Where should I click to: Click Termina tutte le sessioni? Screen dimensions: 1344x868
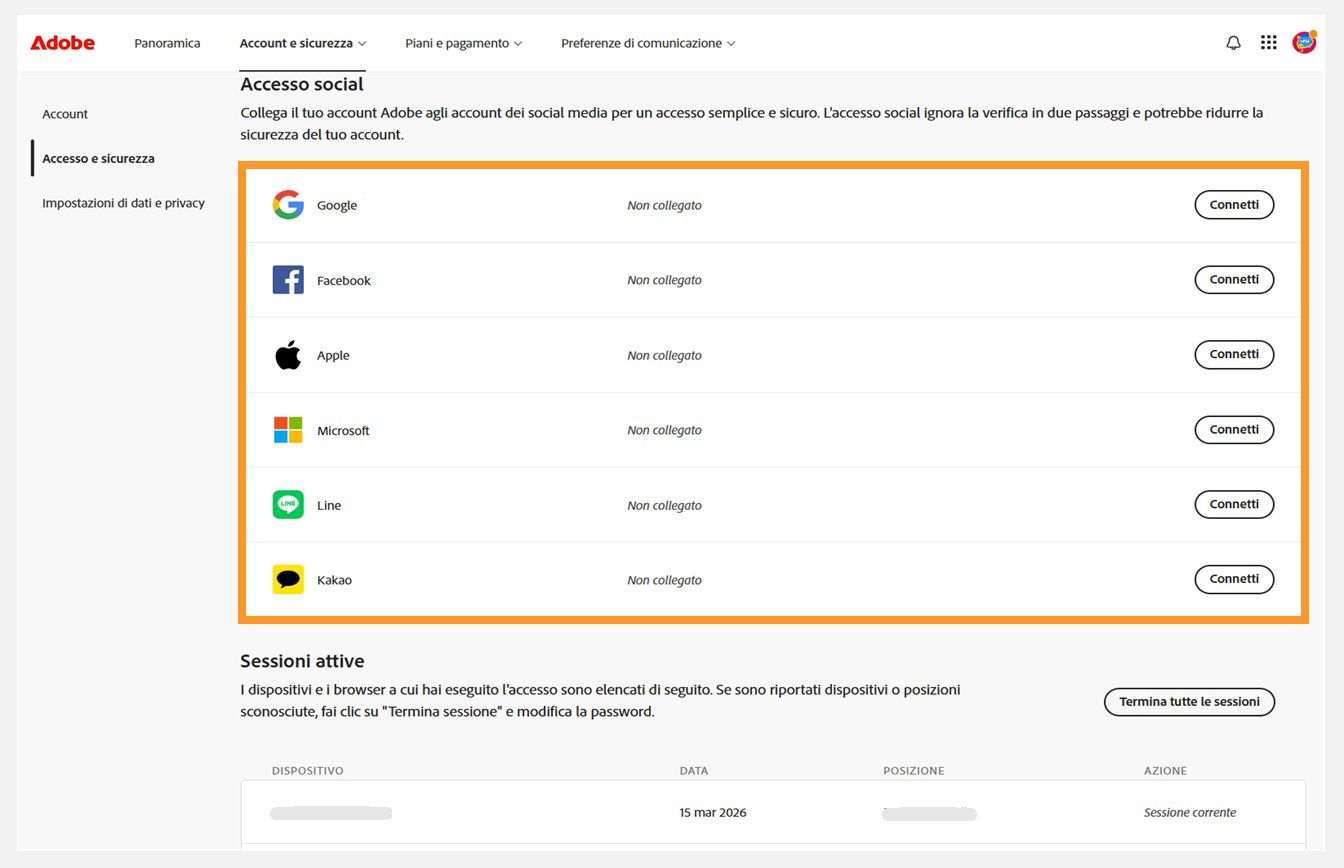point(1189,702)
